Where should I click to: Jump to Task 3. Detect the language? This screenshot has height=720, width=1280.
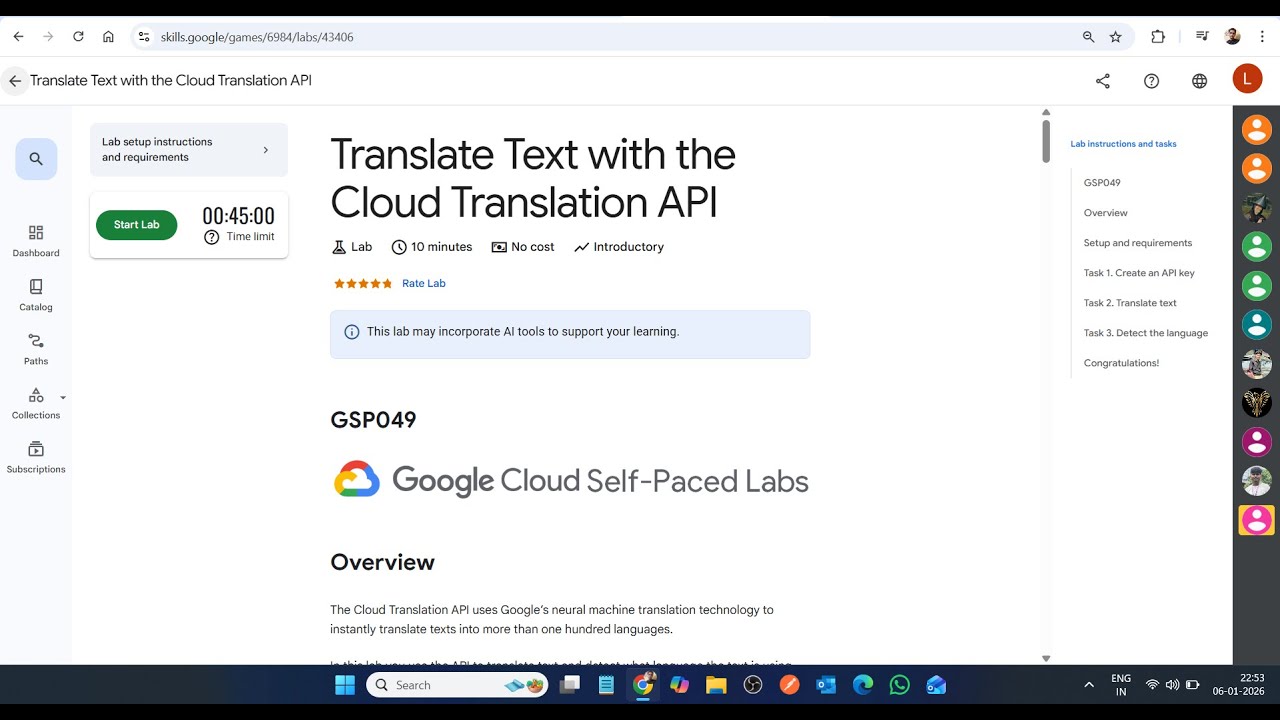click(x=1146, y=333)
